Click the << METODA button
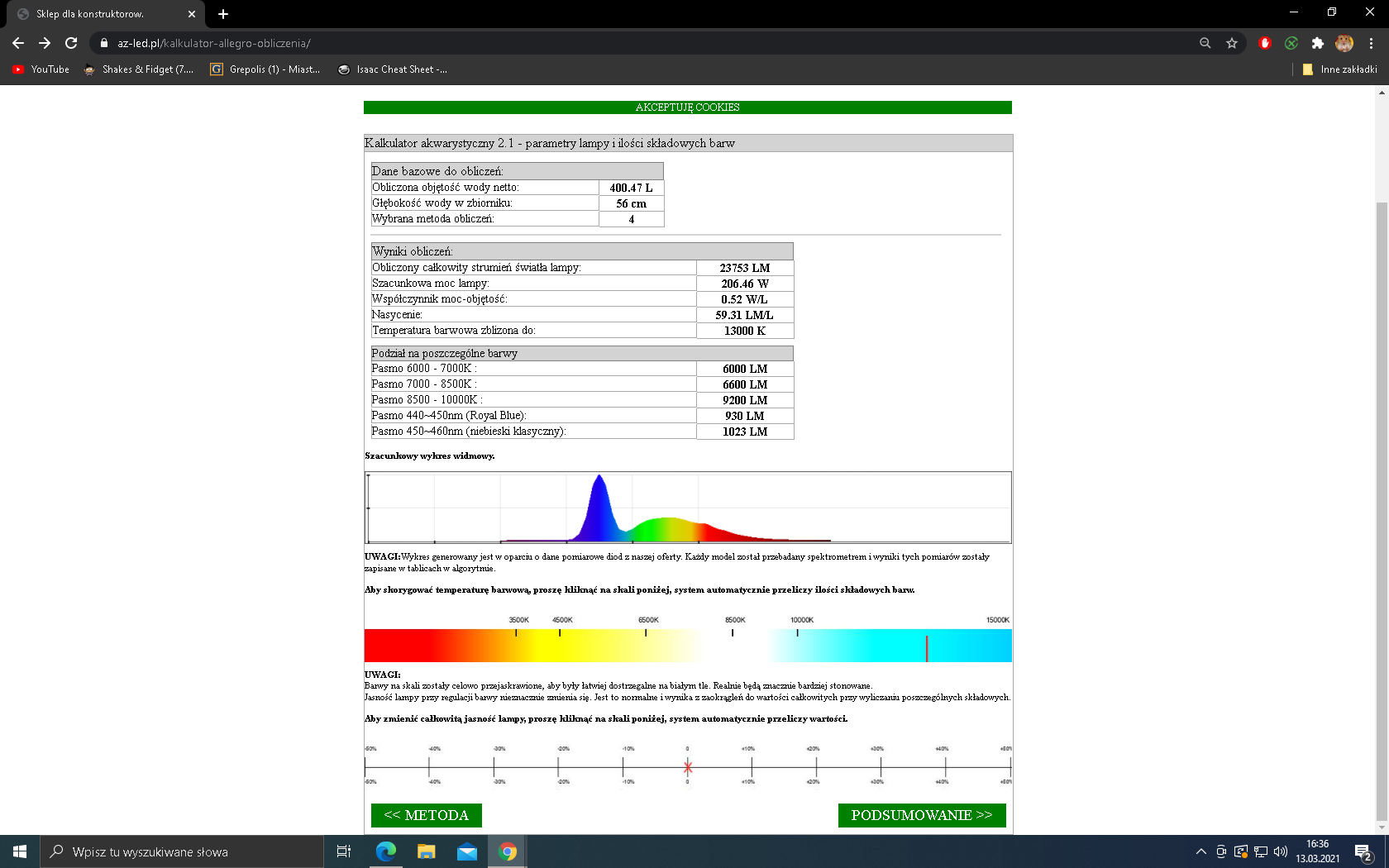 coord(426,815)
